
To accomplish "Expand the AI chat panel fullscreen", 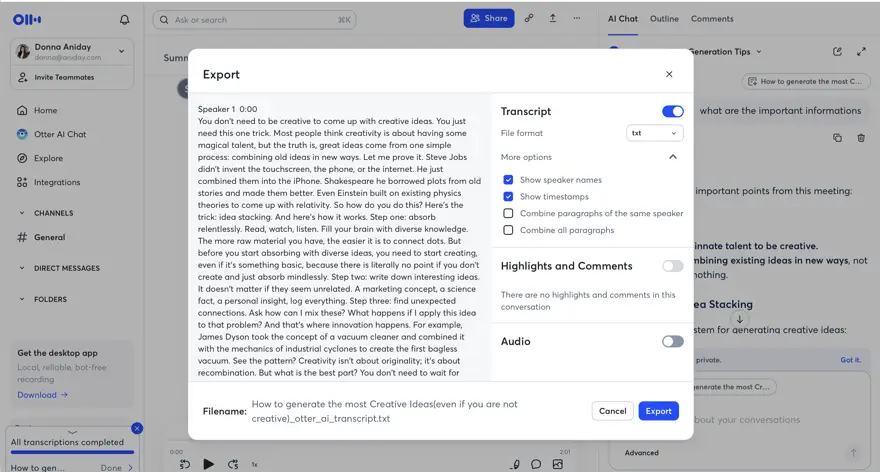I will click(861, 52).
